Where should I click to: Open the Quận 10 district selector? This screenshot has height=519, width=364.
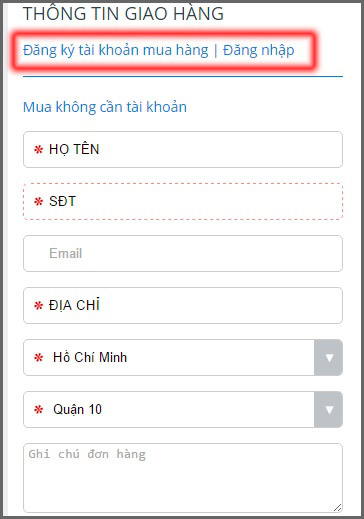click(183, 409)
